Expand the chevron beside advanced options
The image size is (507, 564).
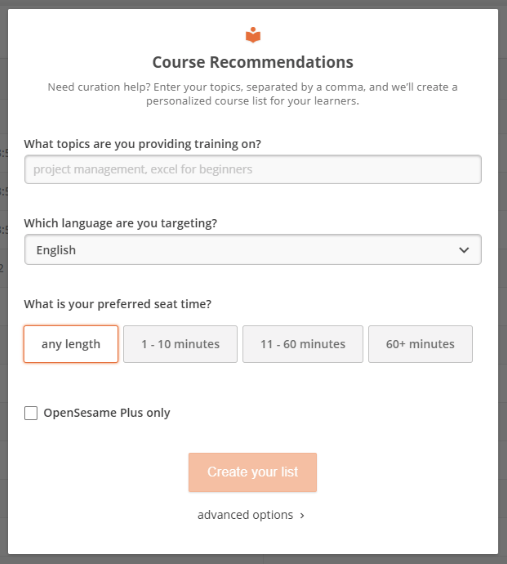coord(302,516)
